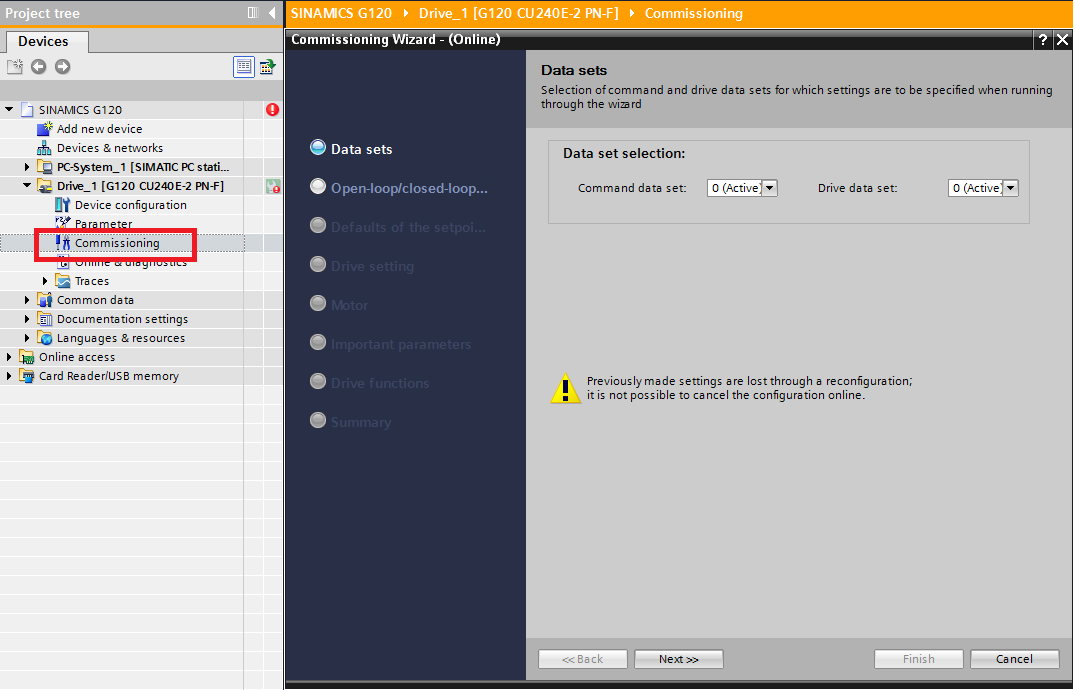Toggle the project tree column layout icon
This screenshot has height=690, width=1075.
coord(252,12)
